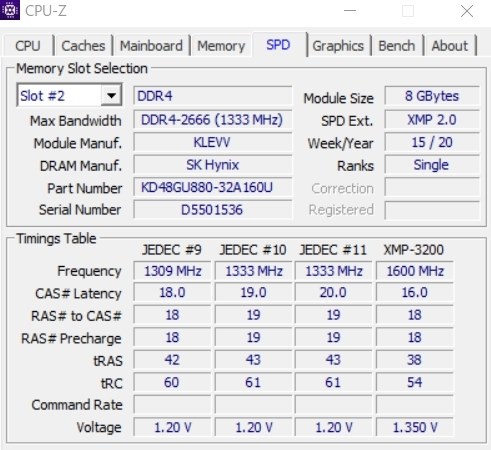Click the CAS# Latency 20.0 cell
Image resolution: width=491 pixels, height=450 pixels.
334,292
